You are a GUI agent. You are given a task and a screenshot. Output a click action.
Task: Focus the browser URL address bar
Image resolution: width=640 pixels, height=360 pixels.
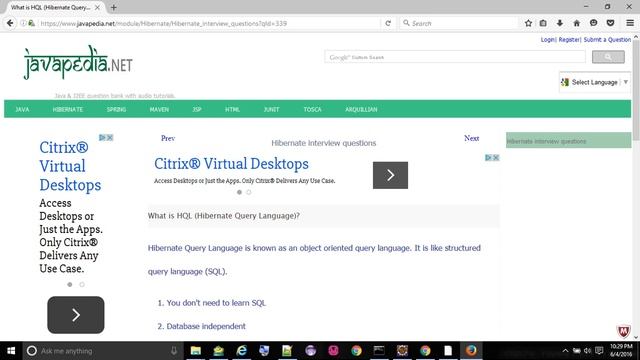[208, 23]
